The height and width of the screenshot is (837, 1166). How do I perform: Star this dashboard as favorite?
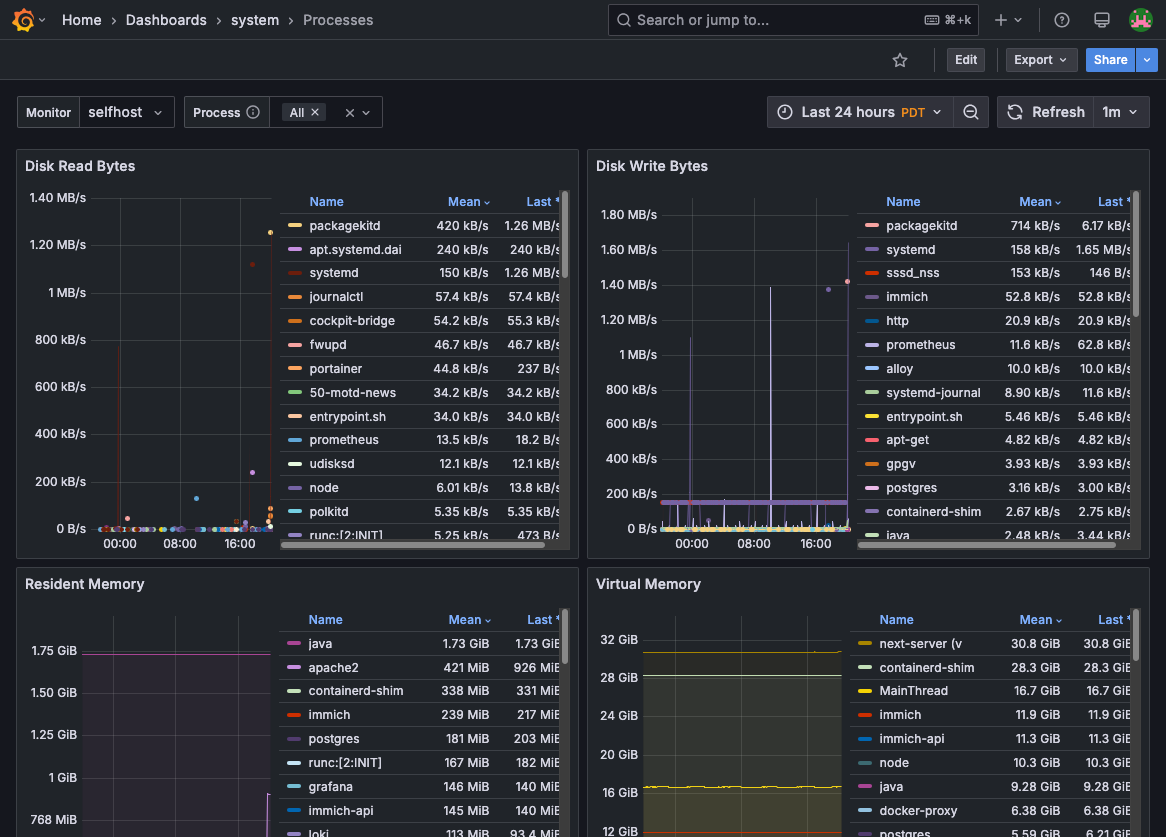[x=900, y=60]
